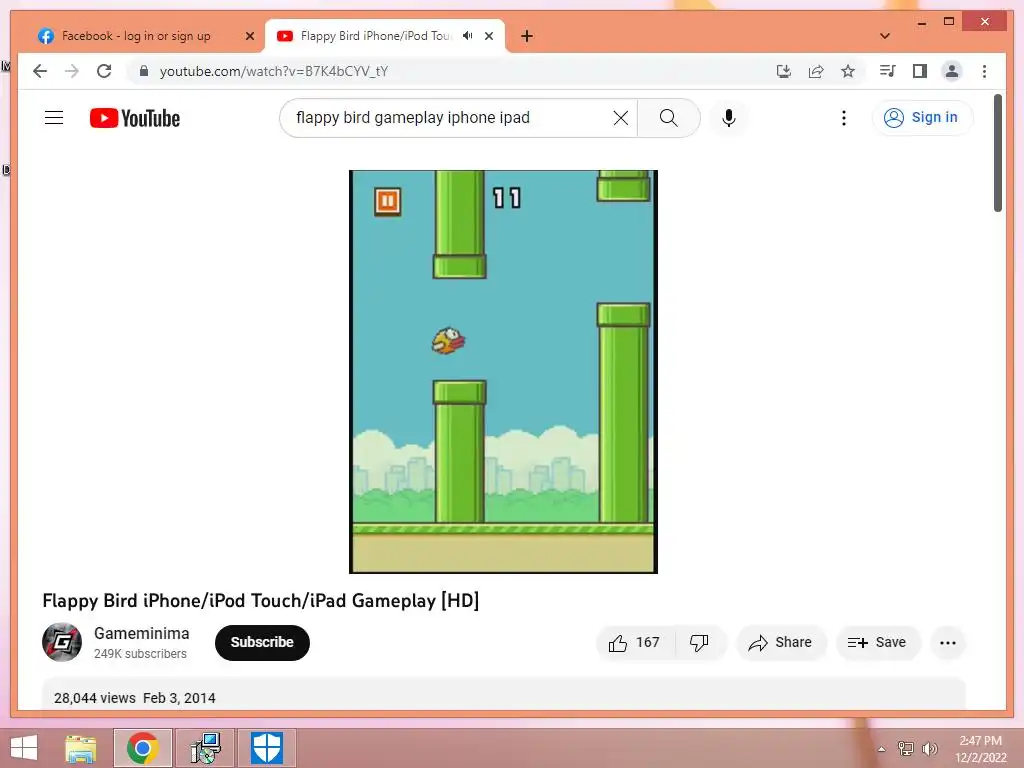
Task: Click the video title text
Action: coord(261,600)
